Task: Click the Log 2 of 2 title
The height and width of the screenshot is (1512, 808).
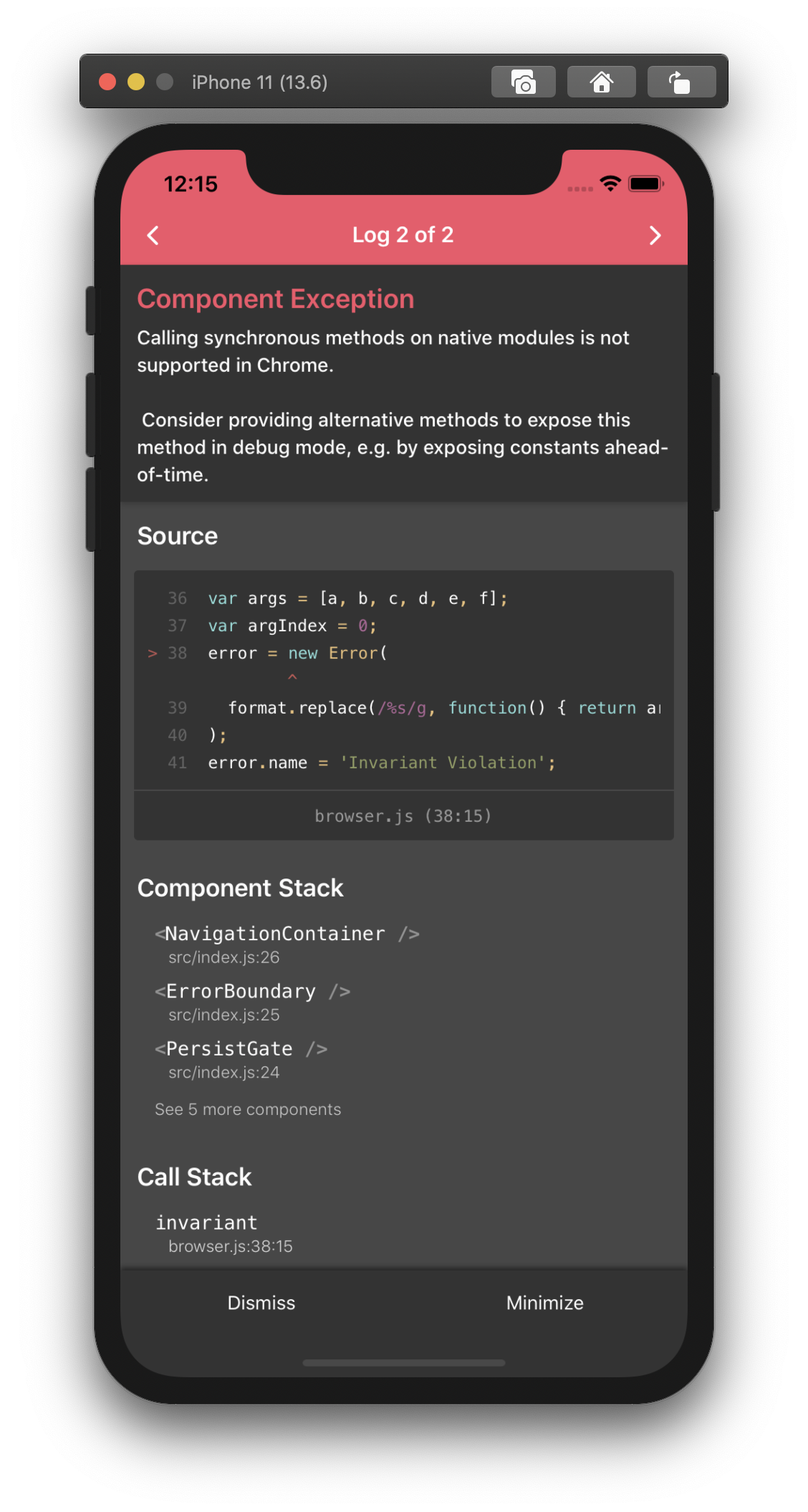Action: click(x=403, y=235)
